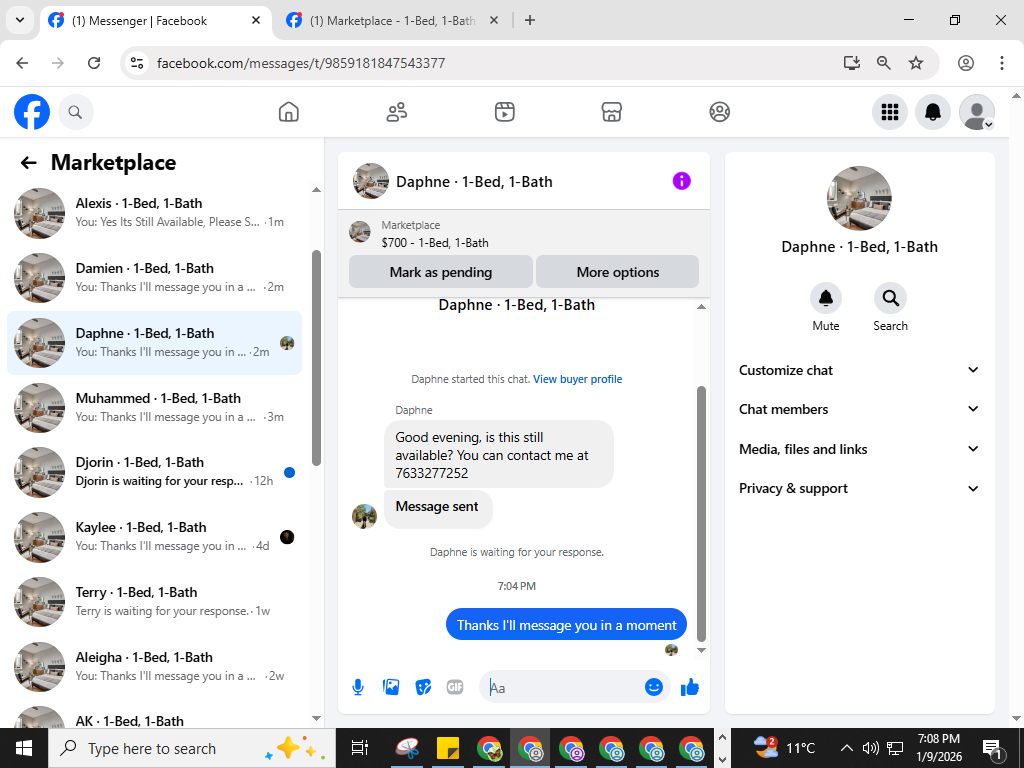Open Alexis conversation
This screenshot has width=1024, height=768.
(x=154, y=213)
